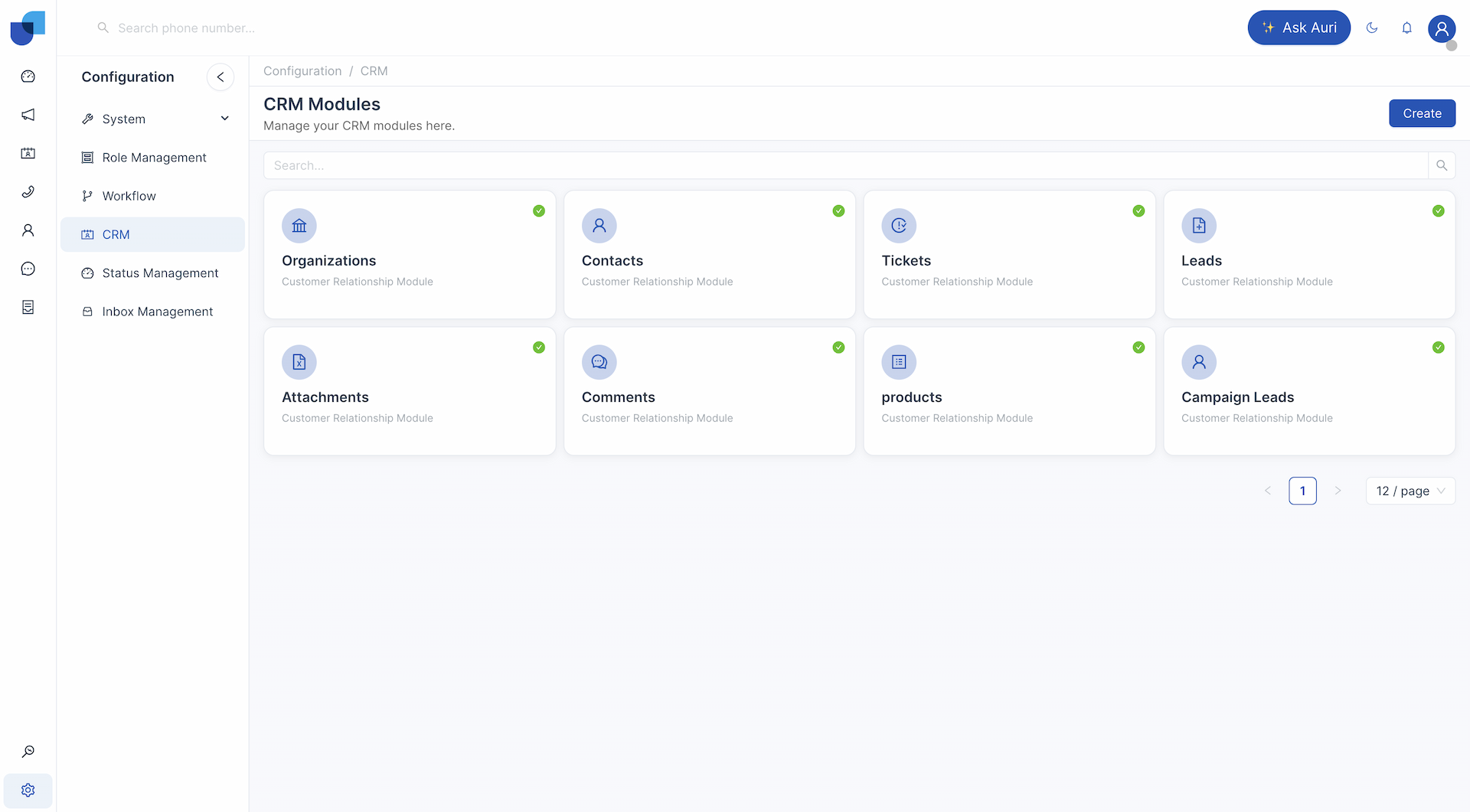
Task: Toggle green status check on Organizations card
Action: pos(539,210)
